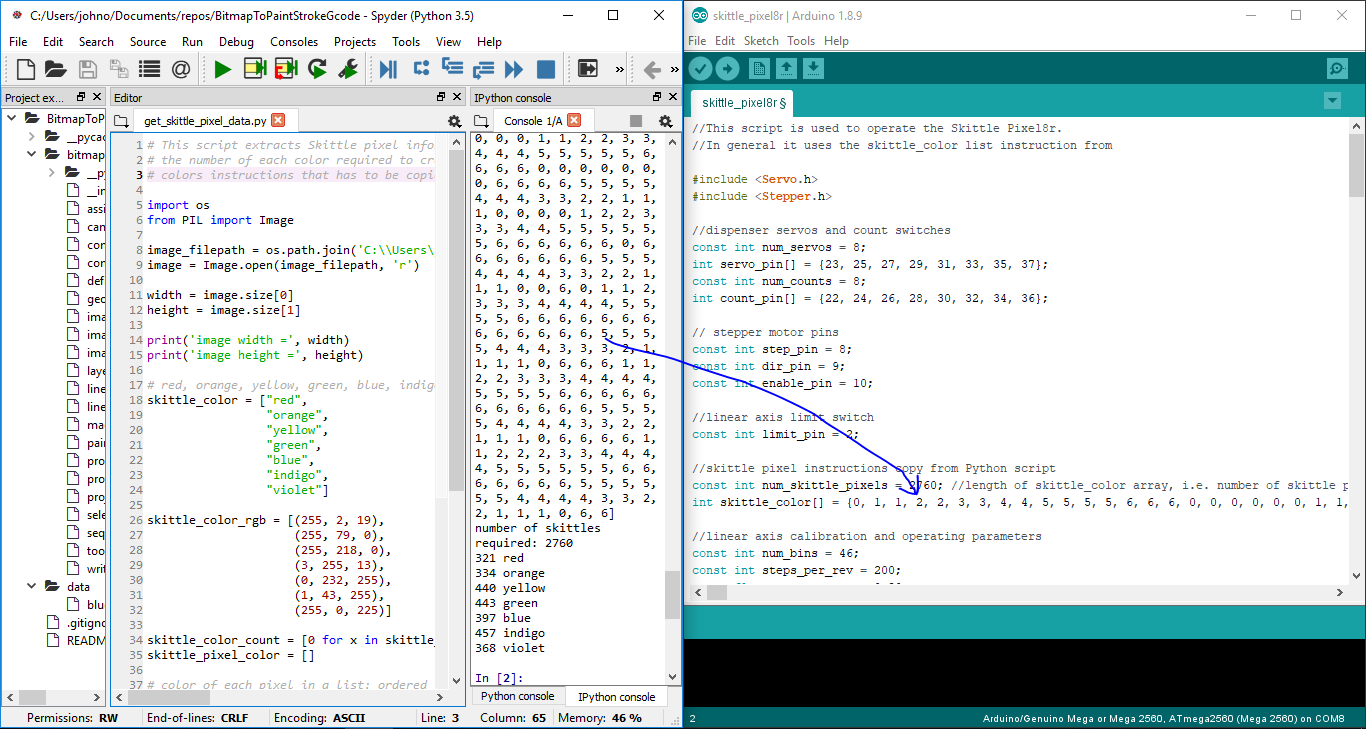Image resolution: width=1366 pixels, height=729 pixels.
Task: Select the skittle_pixel8r sketch tab
Action: (743, 102)
